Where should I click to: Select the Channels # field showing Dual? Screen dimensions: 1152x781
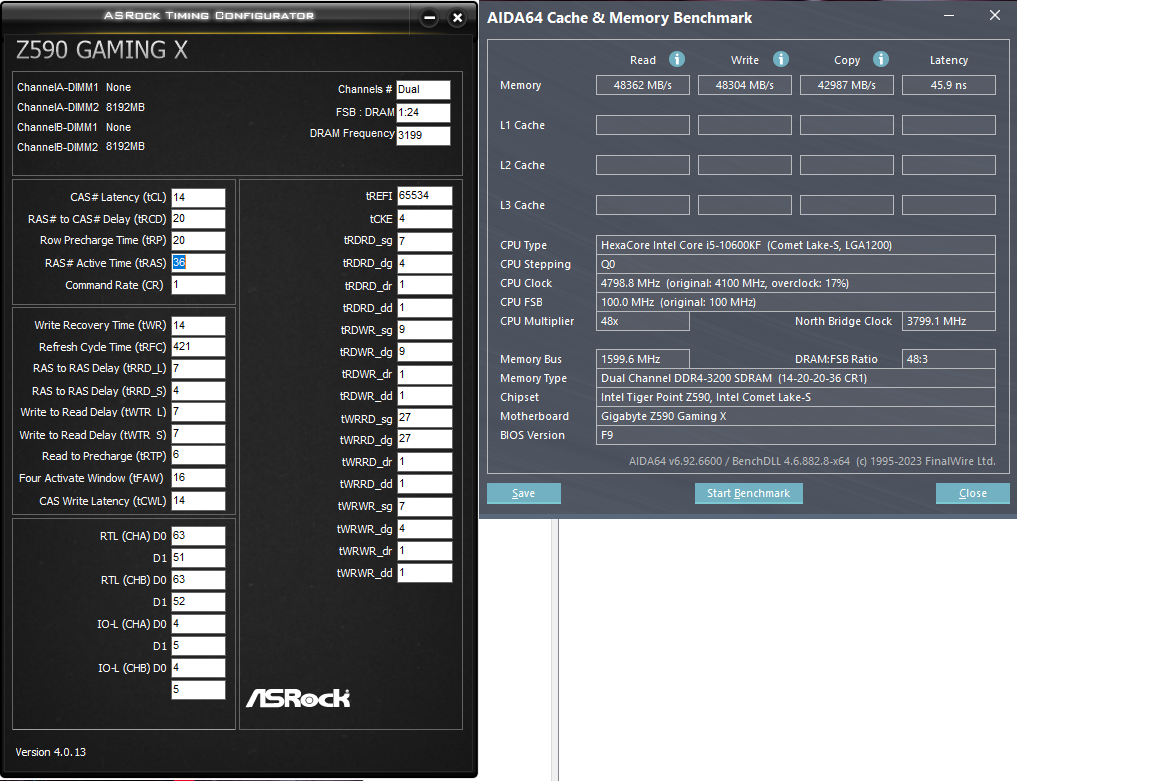(x=423, y=90)
